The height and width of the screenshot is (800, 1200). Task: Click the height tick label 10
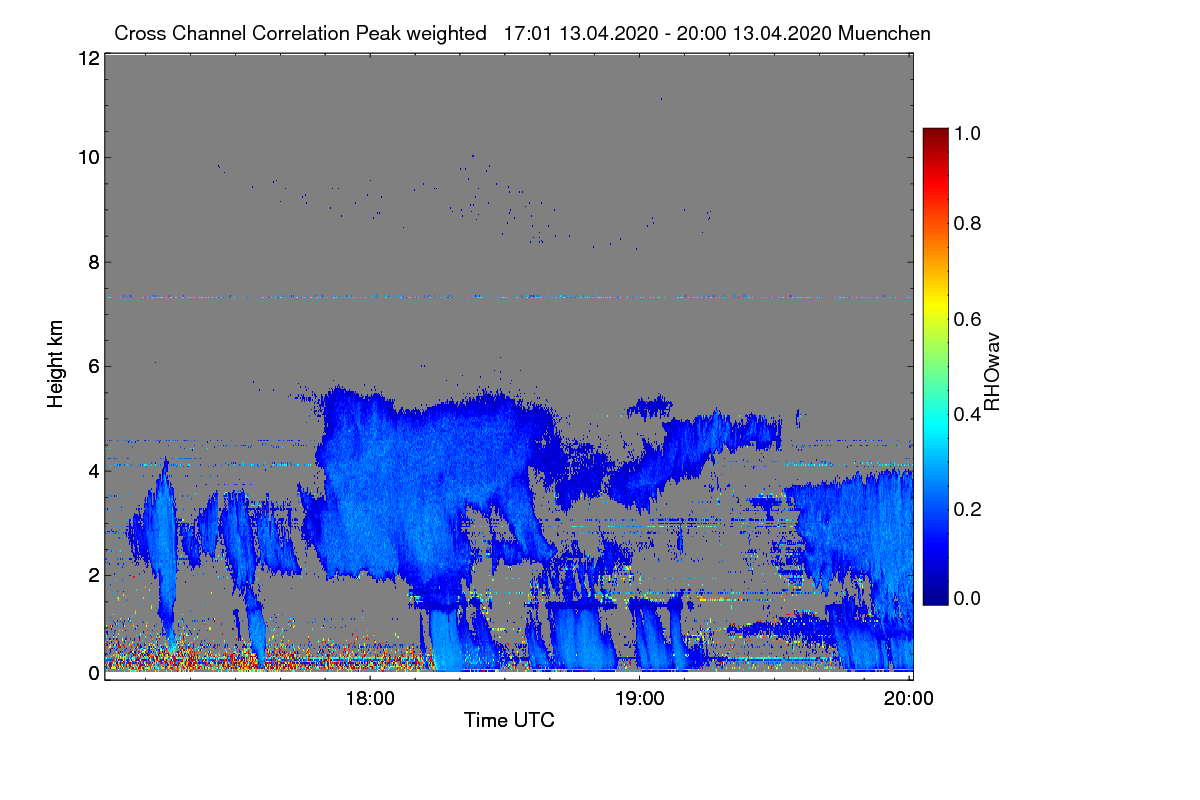[88, 157]
